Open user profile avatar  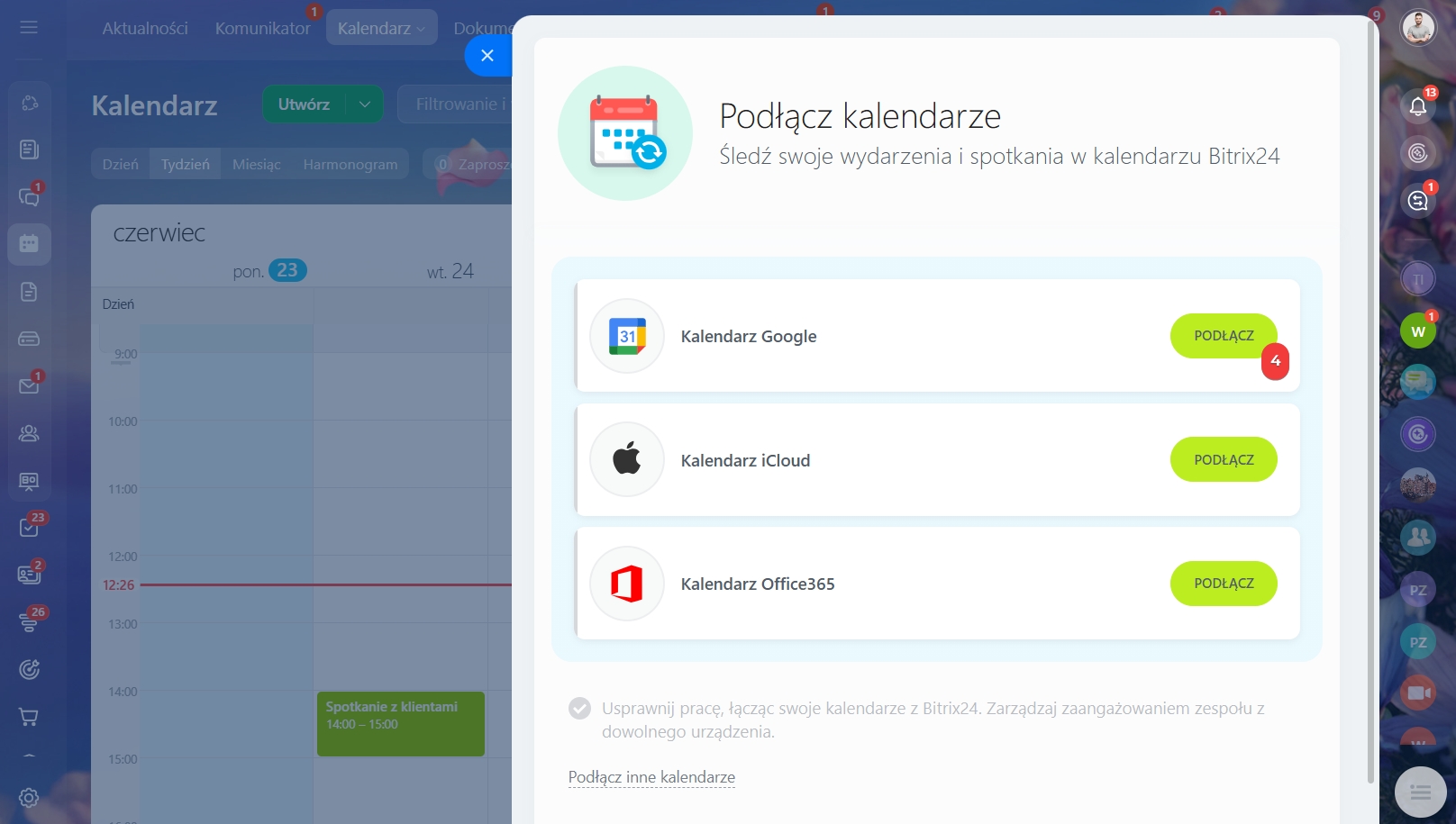pyautogui.click(x=1418, y=27)
